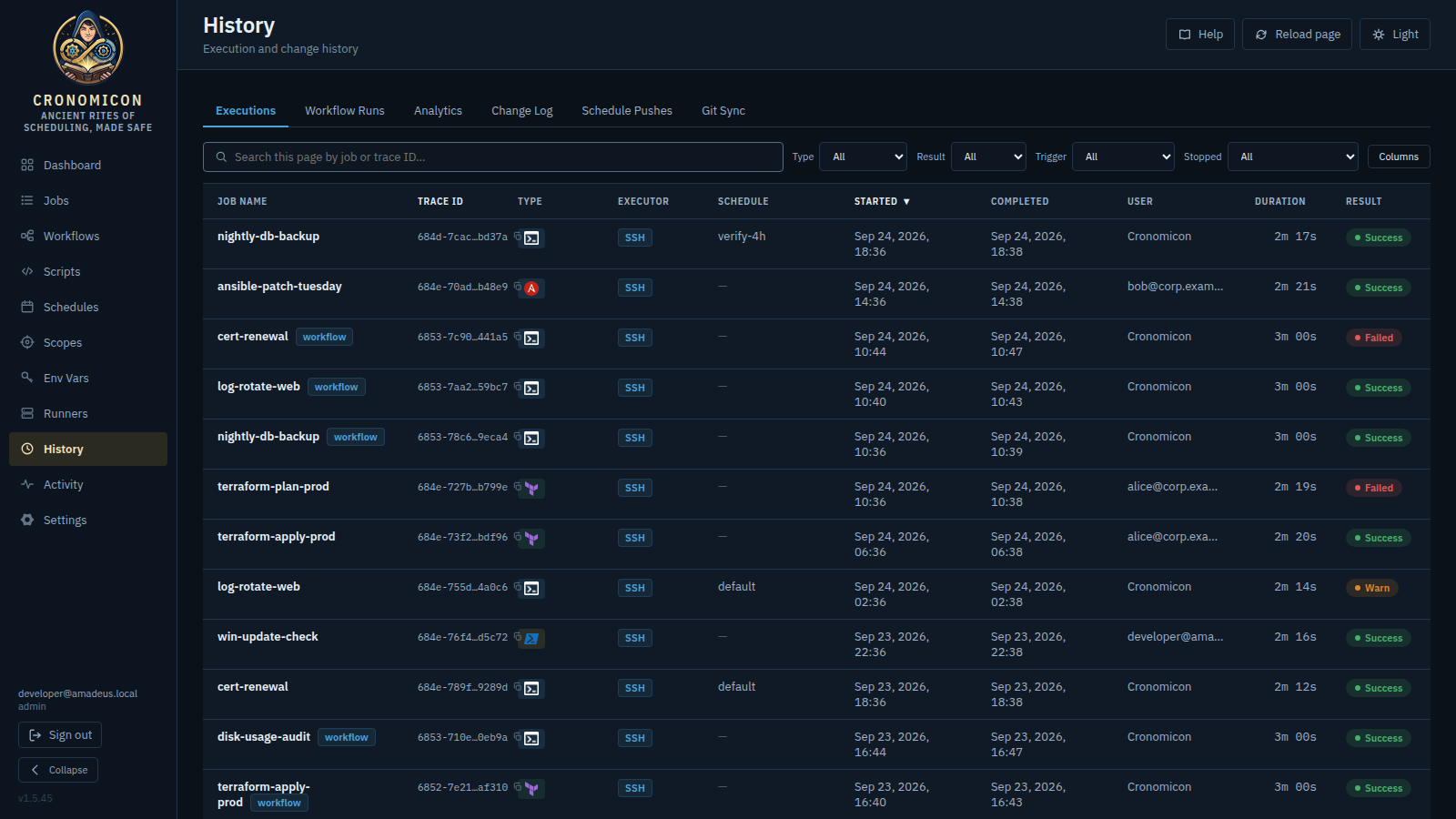This screenshot has width=1456, height=819.
Task: Open the Analytics tab
Action: 438,110
